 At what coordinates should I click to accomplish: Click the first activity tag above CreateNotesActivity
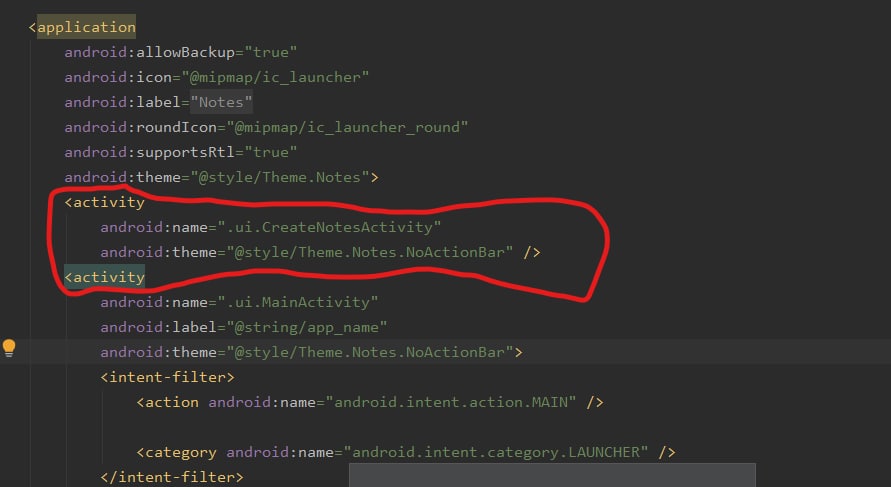coord(105,202)
